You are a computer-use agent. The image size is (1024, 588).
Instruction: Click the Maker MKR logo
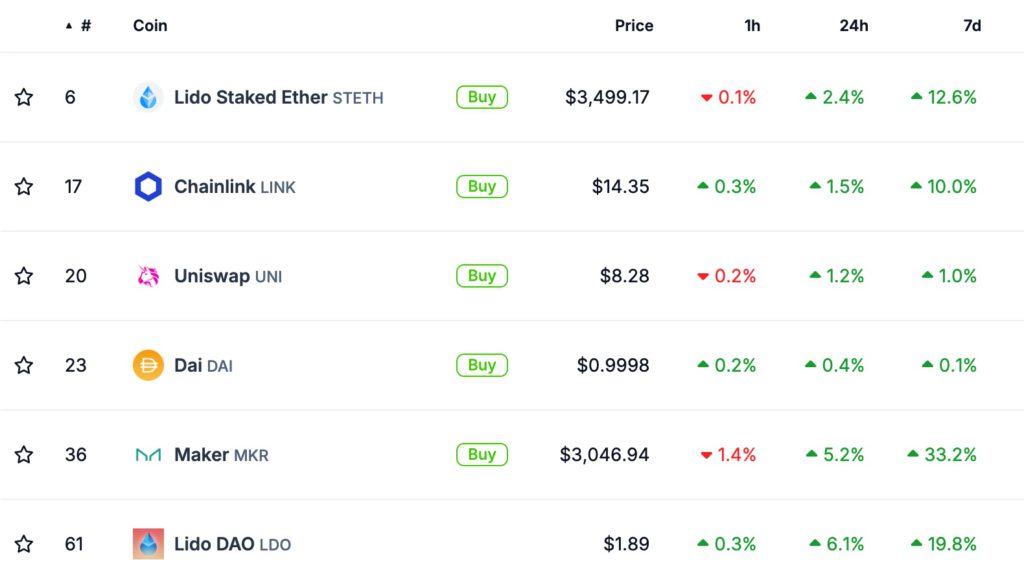[x=148, y=455]
